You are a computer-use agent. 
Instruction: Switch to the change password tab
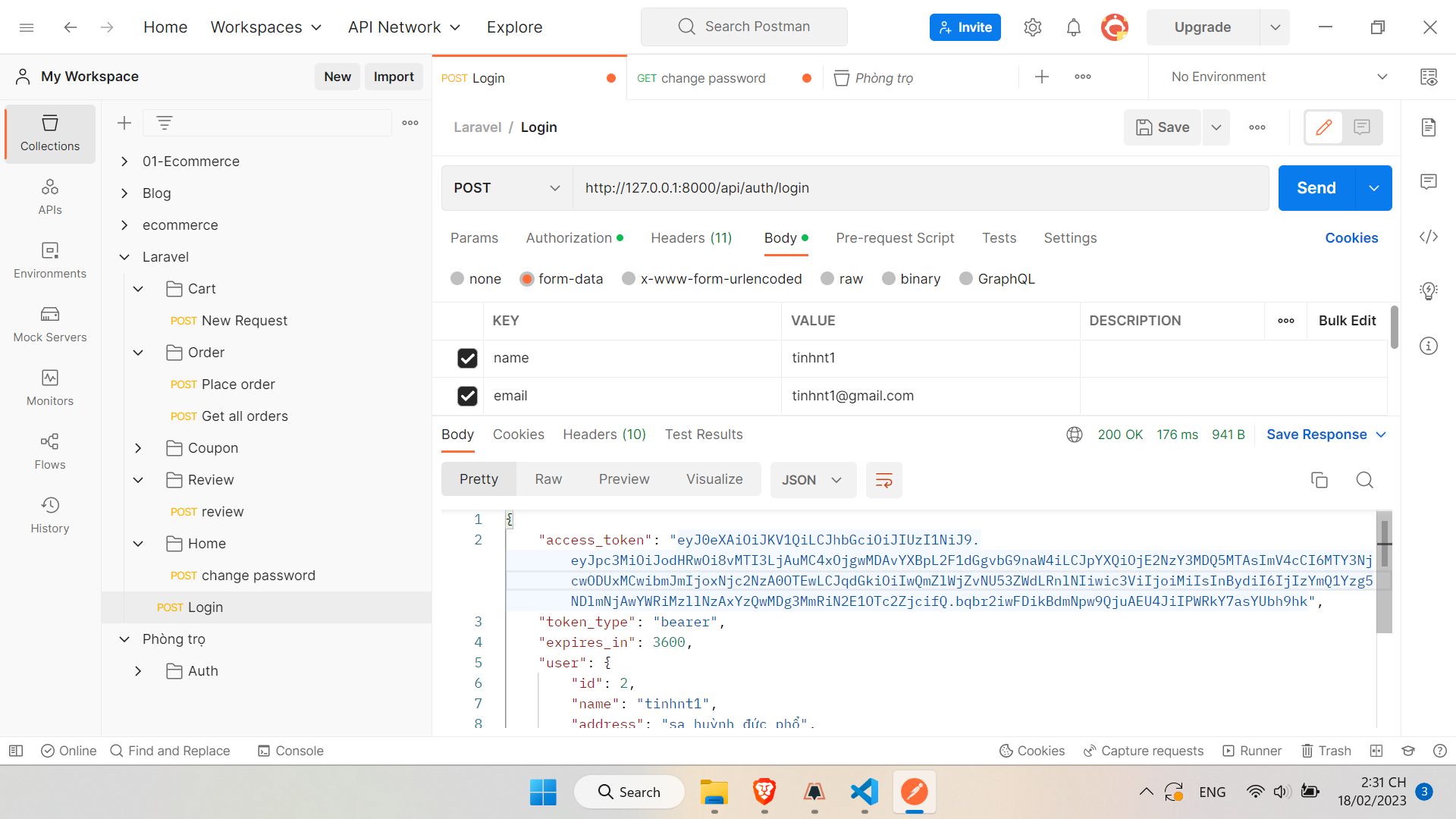point(711,77)
